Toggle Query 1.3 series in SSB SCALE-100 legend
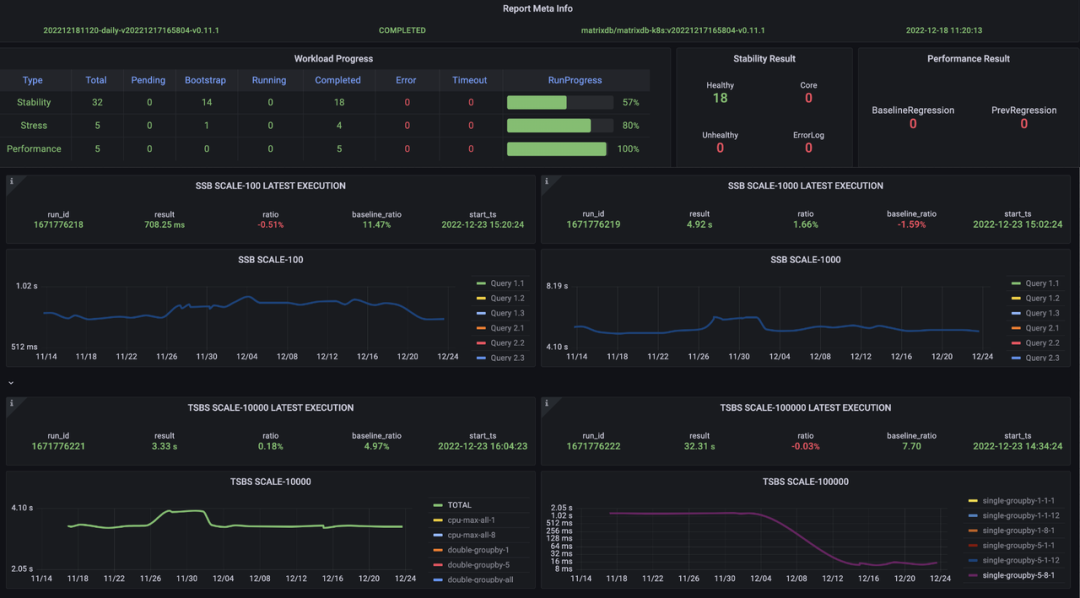 coord(508,313)
